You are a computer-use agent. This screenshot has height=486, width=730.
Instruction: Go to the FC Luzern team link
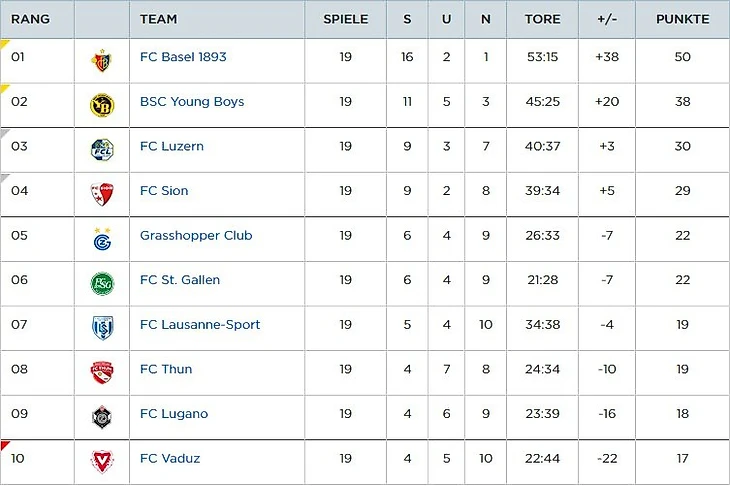(172, 146)
